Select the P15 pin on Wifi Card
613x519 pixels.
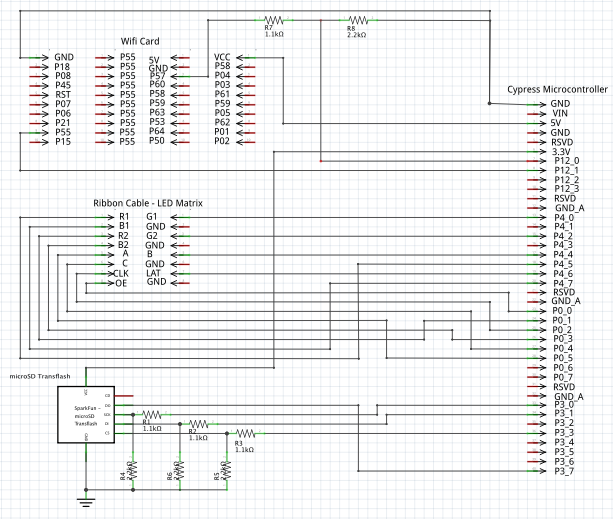(63, 142)
